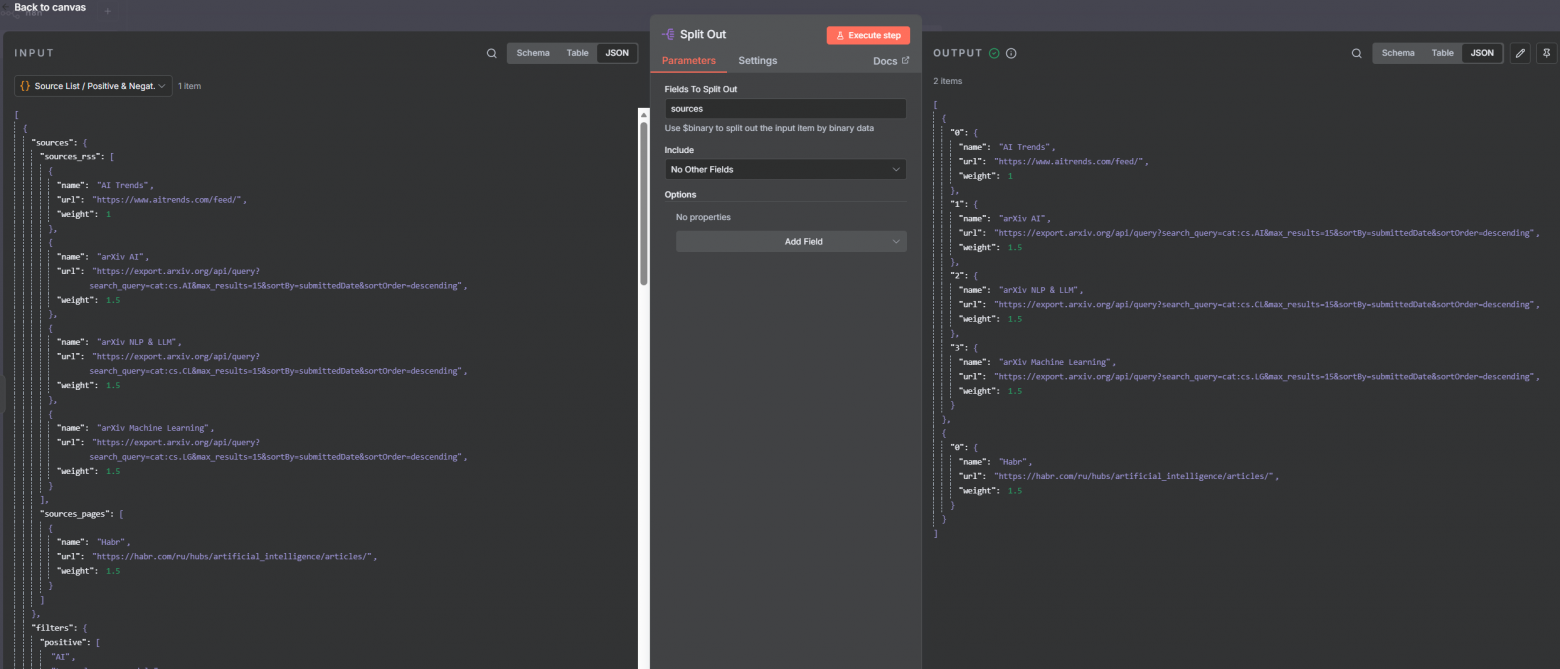Select the Parameters tab
The width and height of the screenshot is (1560, 669).
click(689, 61)
